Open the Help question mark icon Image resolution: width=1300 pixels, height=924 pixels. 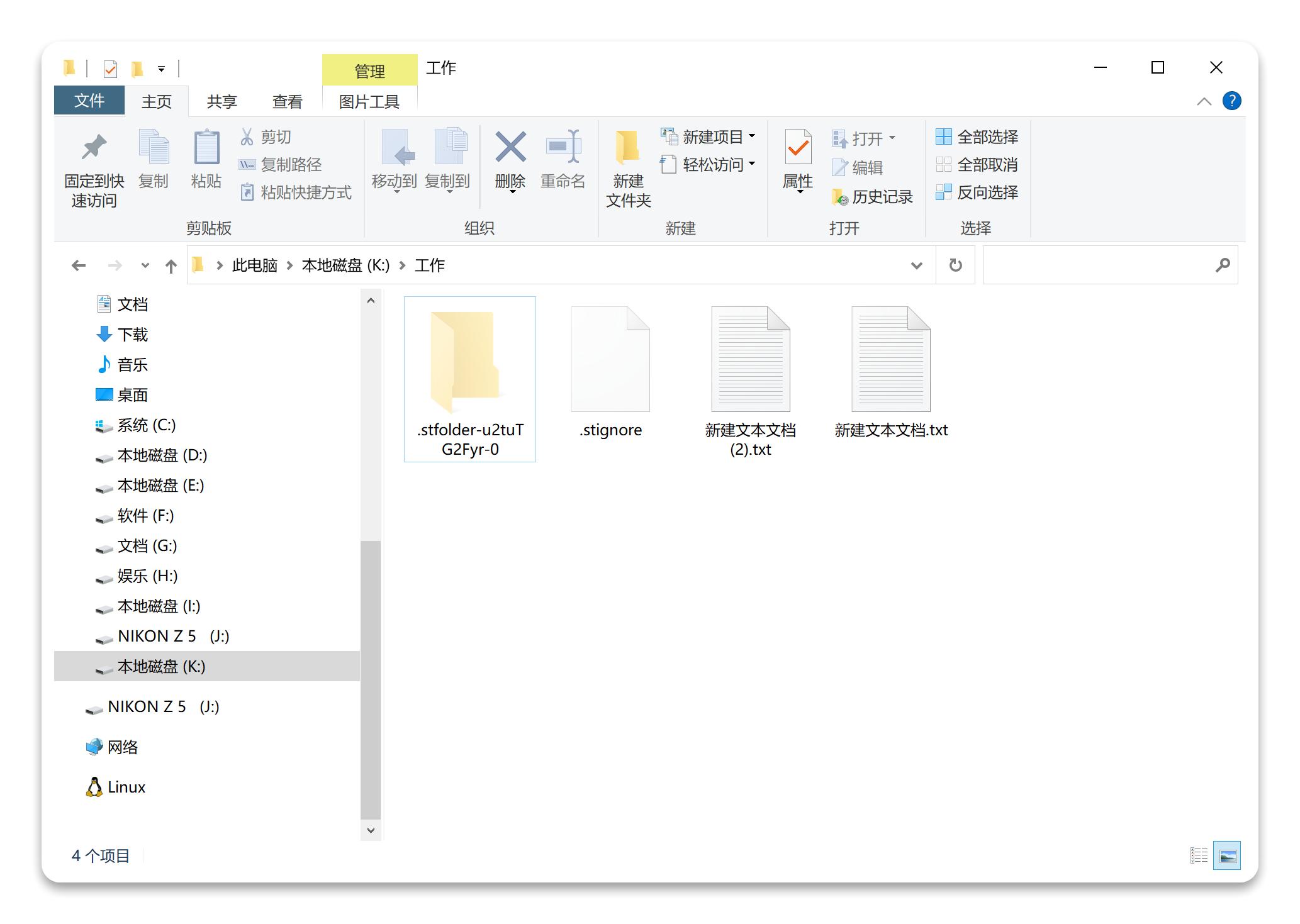[x=1231, y=101]
